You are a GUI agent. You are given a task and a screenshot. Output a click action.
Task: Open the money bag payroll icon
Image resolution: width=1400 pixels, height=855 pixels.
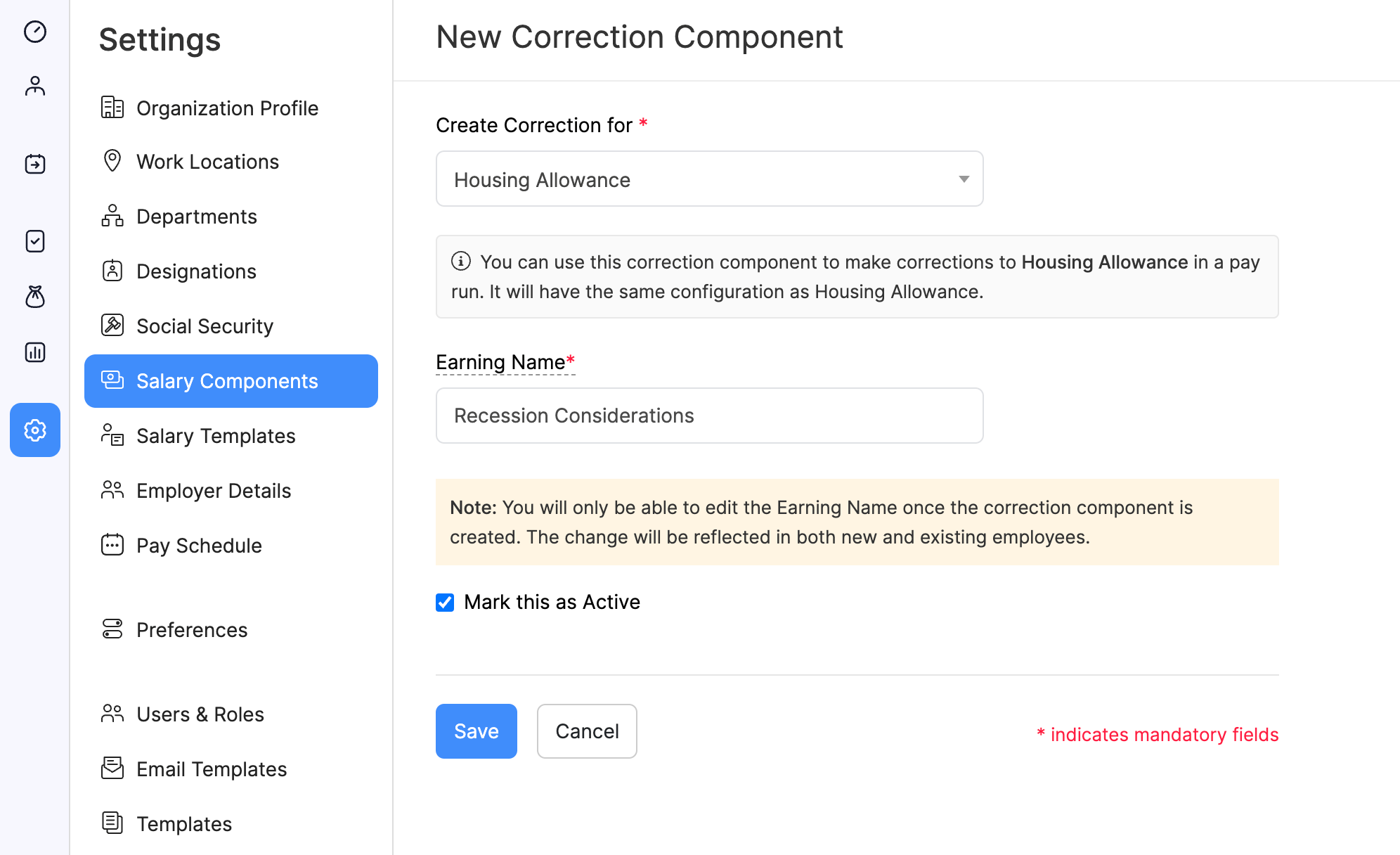(35, 297)
